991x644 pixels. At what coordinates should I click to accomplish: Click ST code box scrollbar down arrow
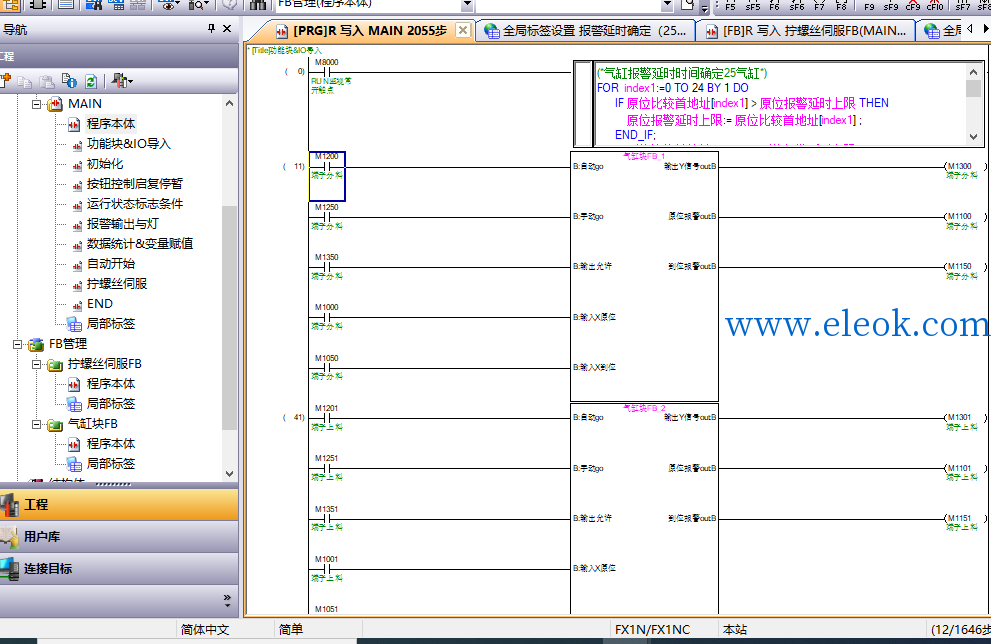pos(973,136)
